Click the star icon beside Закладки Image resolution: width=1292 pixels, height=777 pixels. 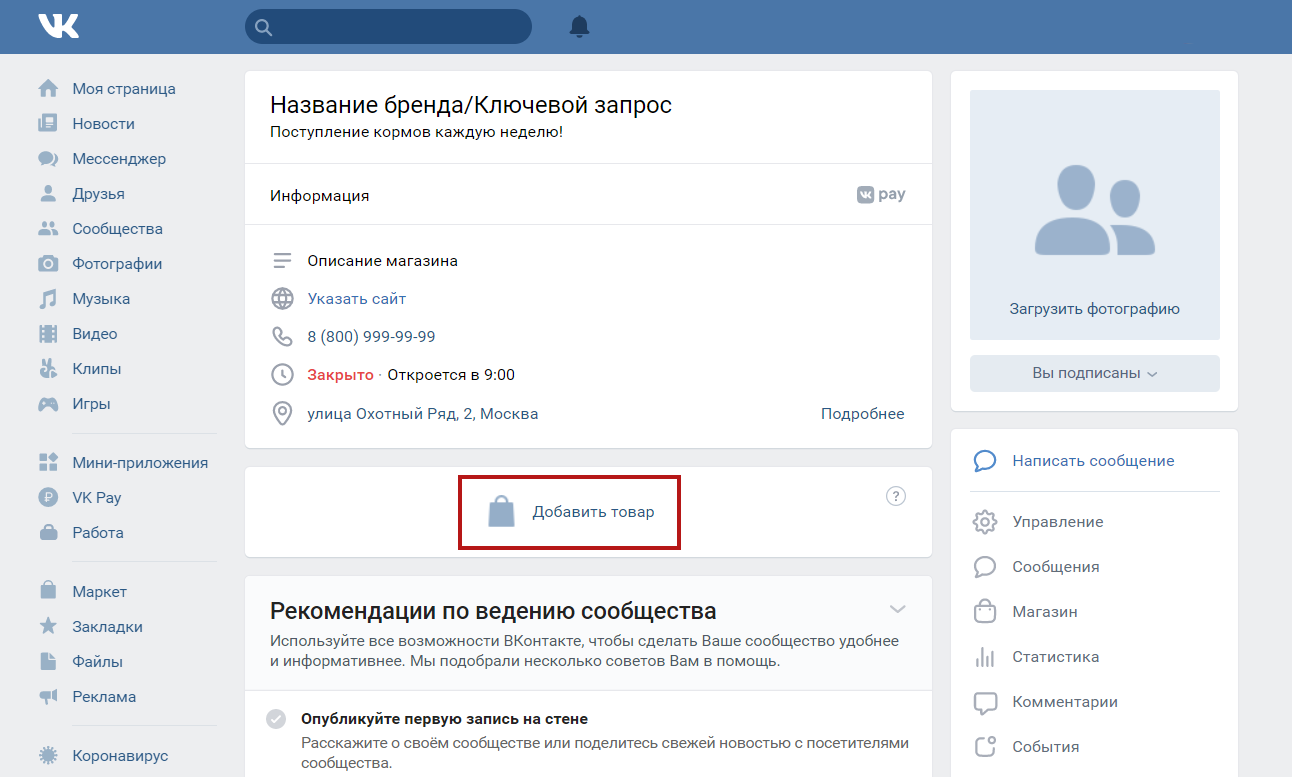[48, 626]
